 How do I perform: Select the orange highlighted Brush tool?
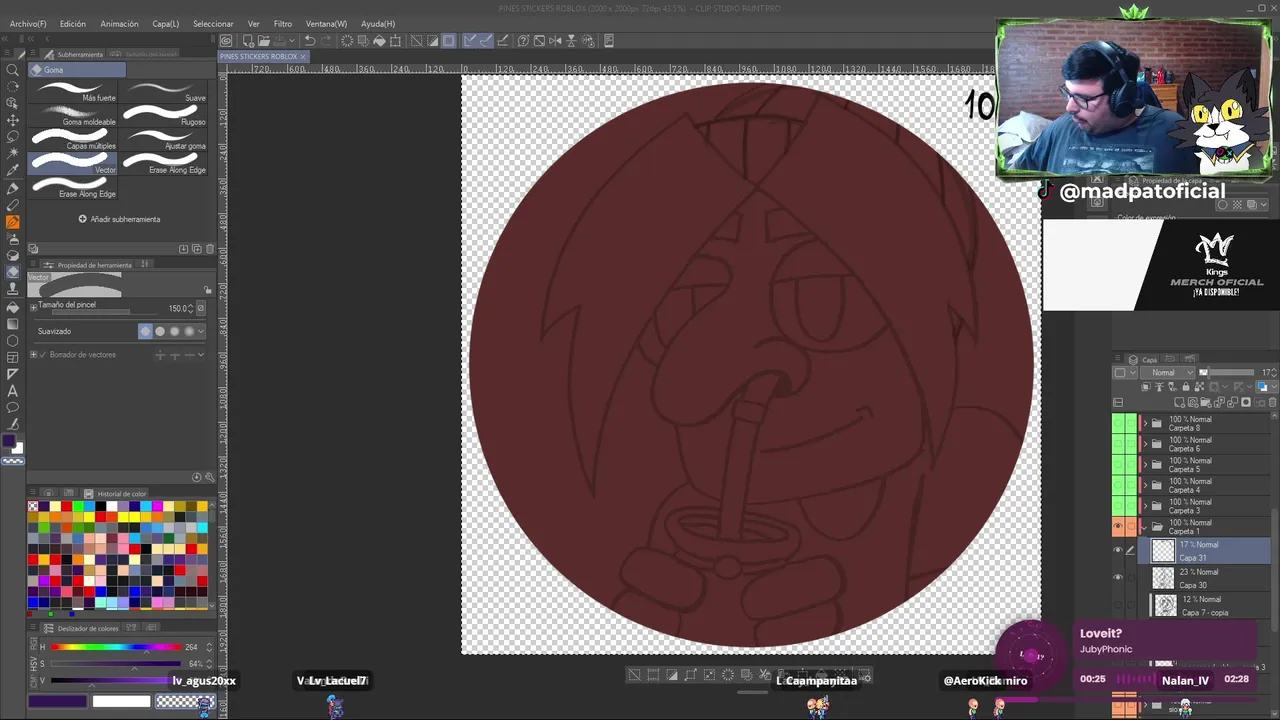(x=13, y=222)
